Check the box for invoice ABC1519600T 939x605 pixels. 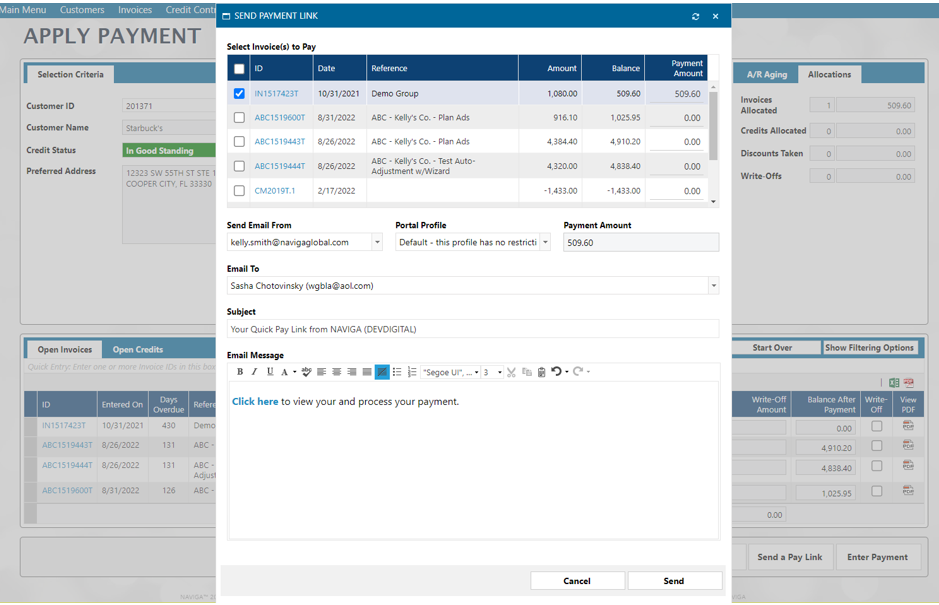(239, 118)
